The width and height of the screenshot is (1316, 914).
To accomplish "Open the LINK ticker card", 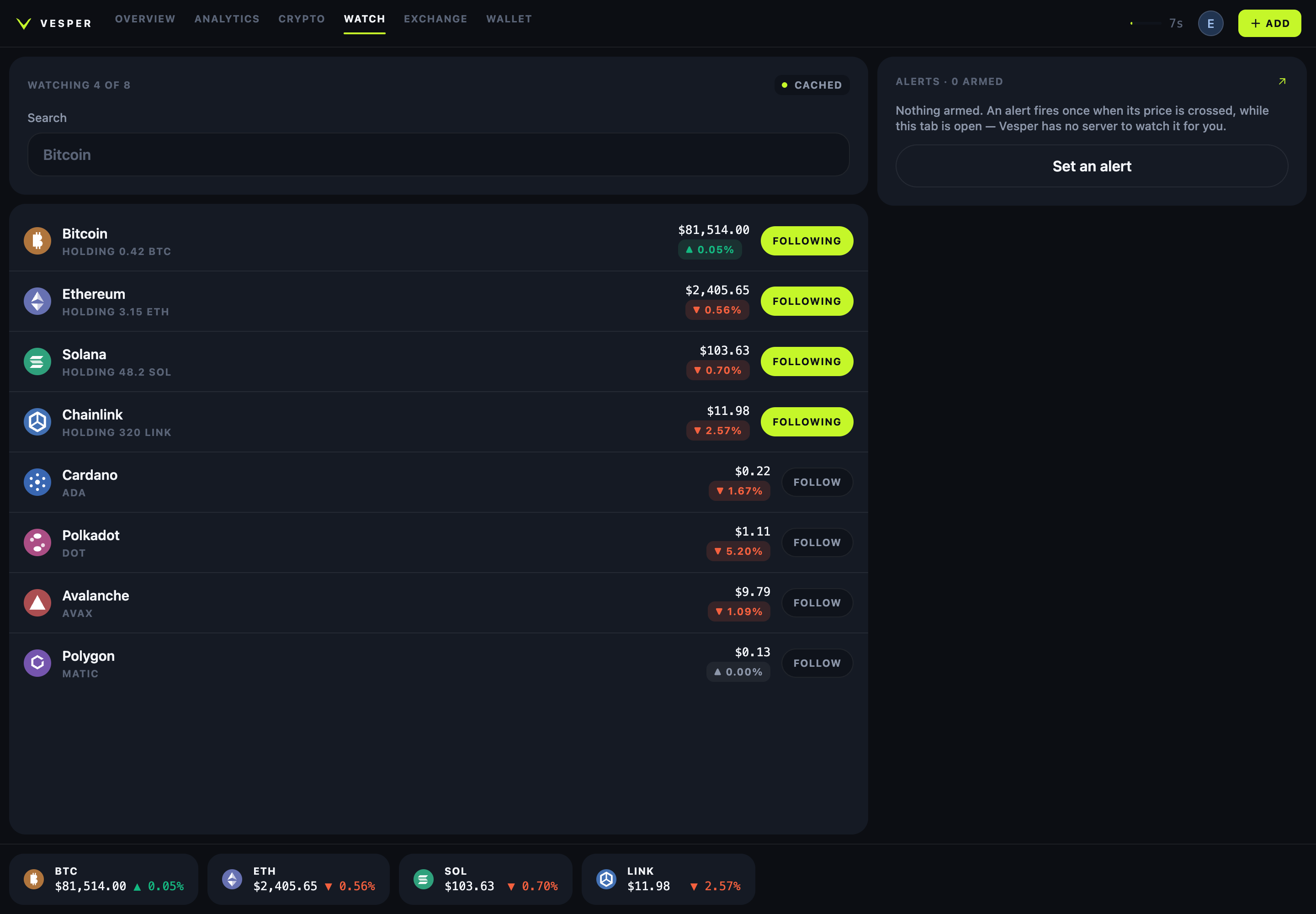I will [x=669, y=879].
